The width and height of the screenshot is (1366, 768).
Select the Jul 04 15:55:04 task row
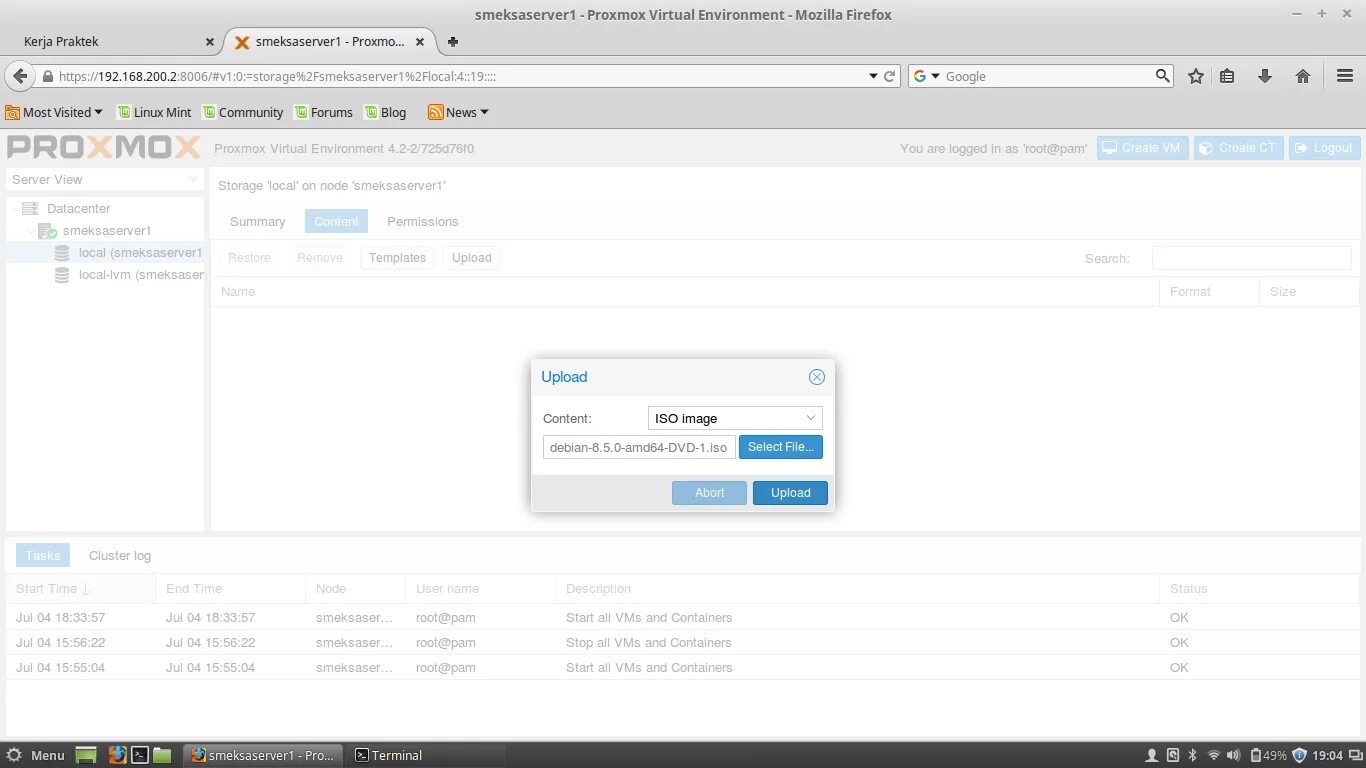click(683, 668)
